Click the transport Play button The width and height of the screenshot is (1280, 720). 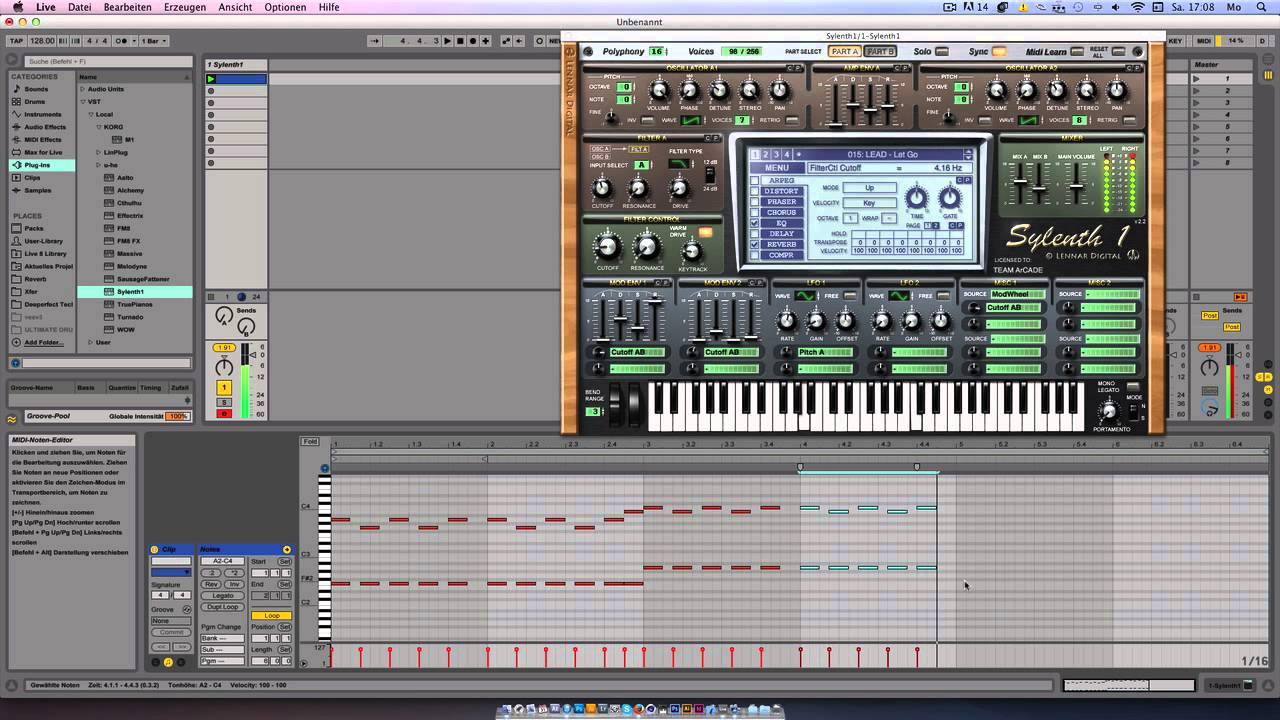[447, 41]
